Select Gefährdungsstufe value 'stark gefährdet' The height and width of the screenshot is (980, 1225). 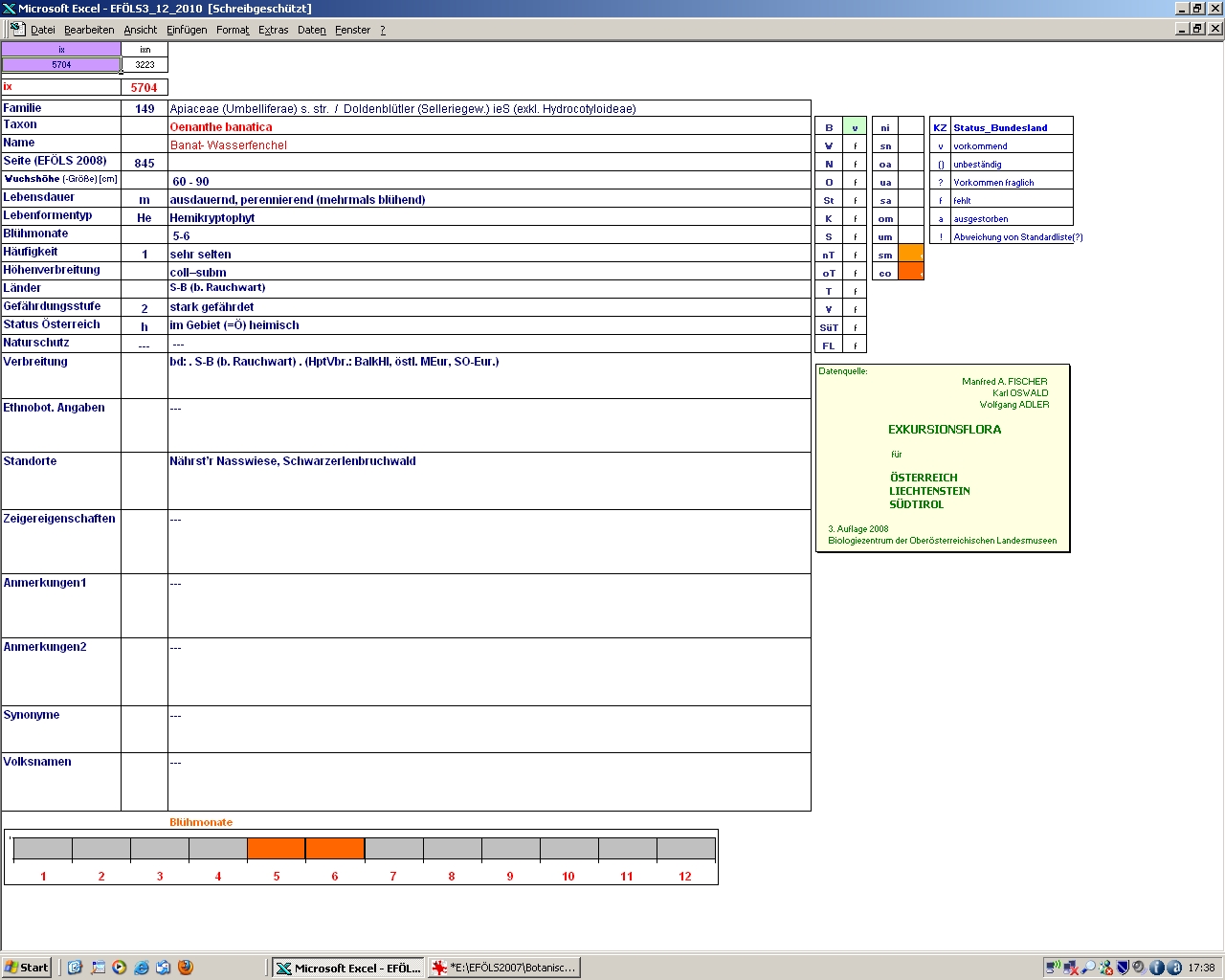tap(489, 307)
